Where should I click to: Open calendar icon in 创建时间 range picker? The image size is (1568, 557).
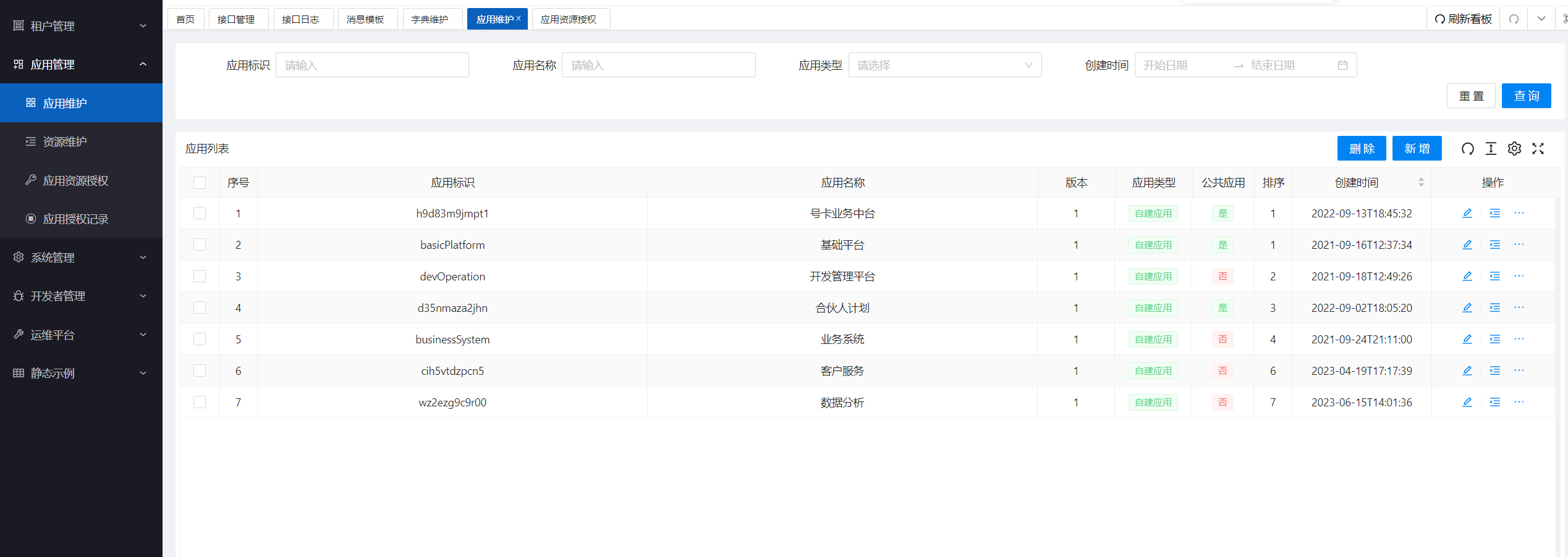coord(1342,65)
